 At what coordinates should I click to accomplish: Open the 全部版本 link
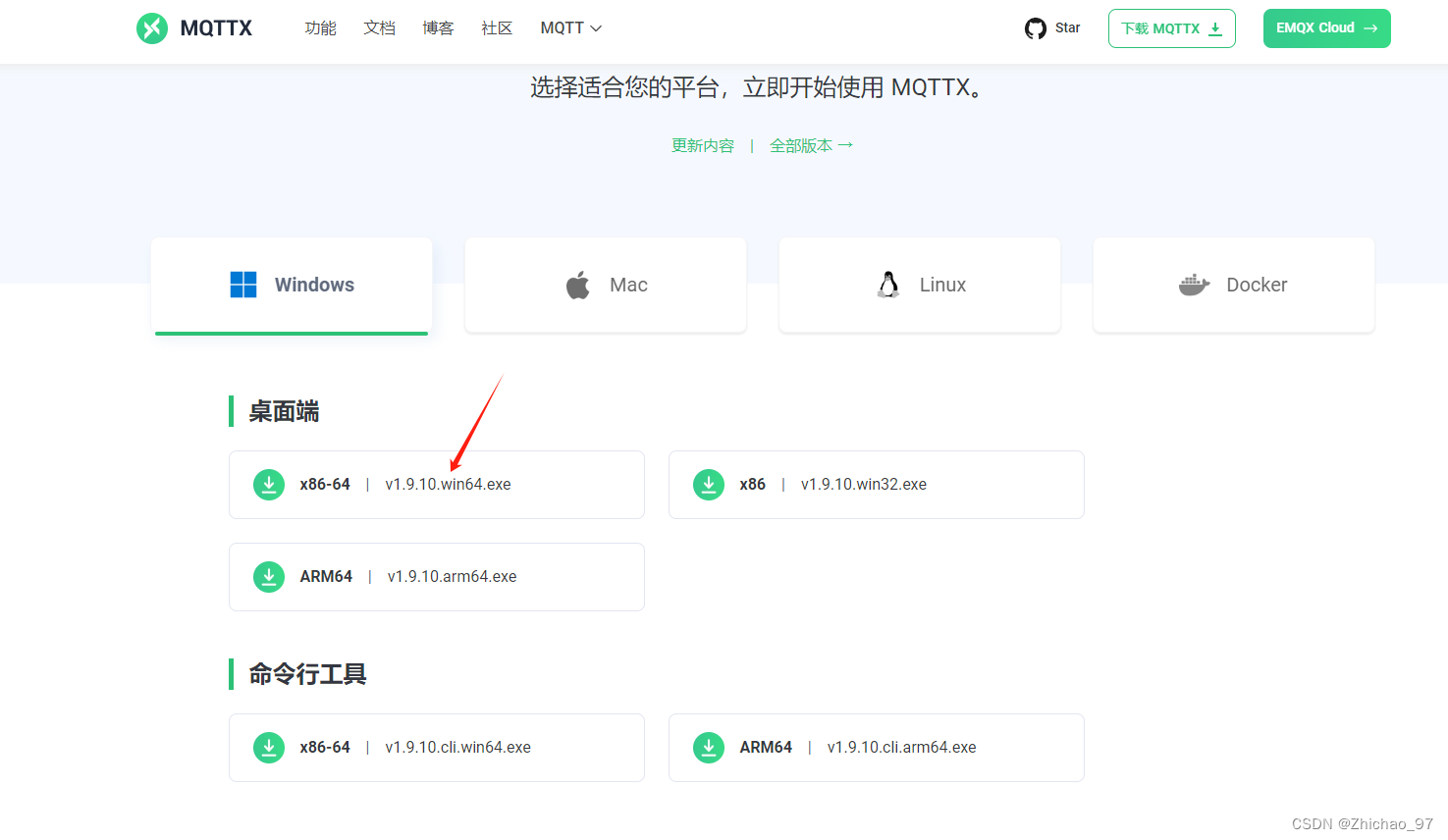812,146
